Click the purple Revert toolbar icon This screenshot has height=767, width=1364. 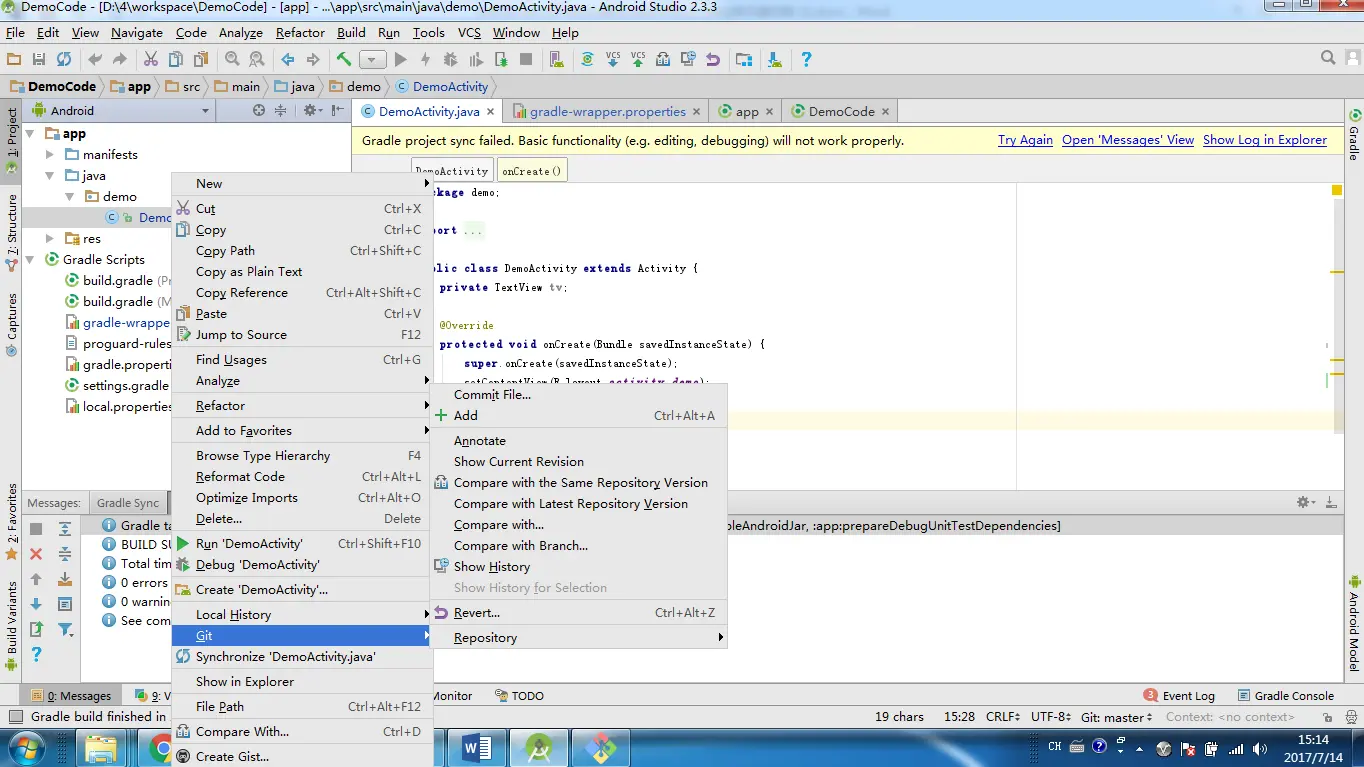click(x=713, y=59)
